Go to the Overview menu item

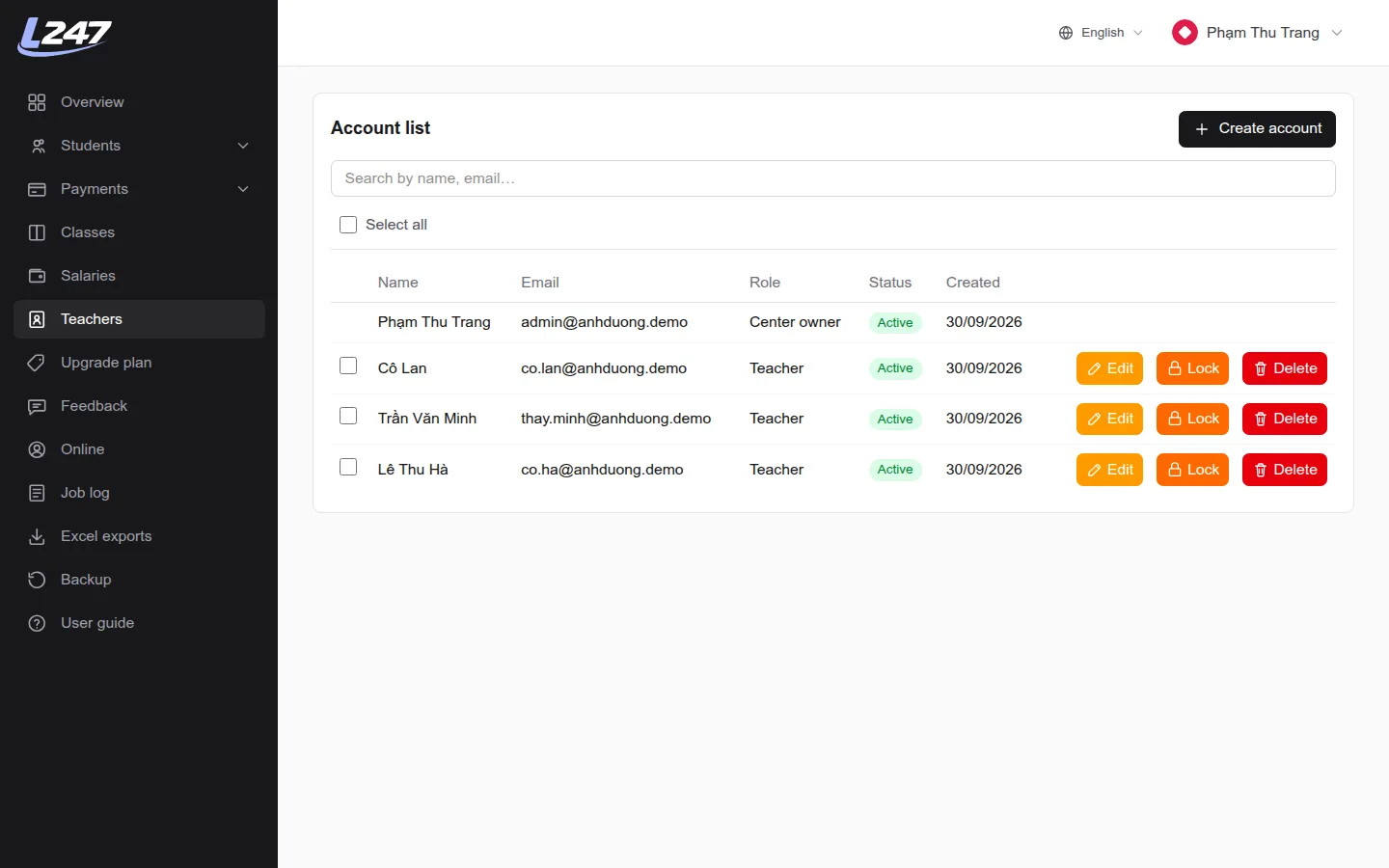[x=139, y=102]
